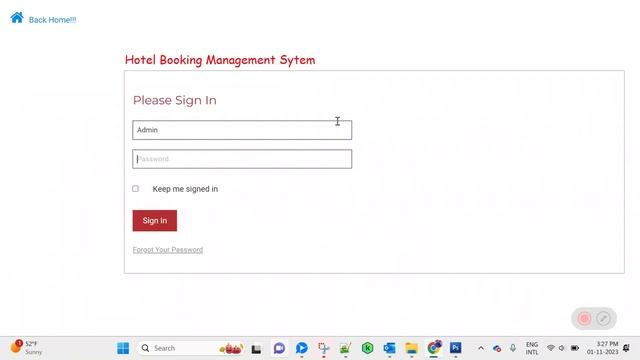Check the Keep me signed in box
Viewport: 640px width, 360px height.
136,189
